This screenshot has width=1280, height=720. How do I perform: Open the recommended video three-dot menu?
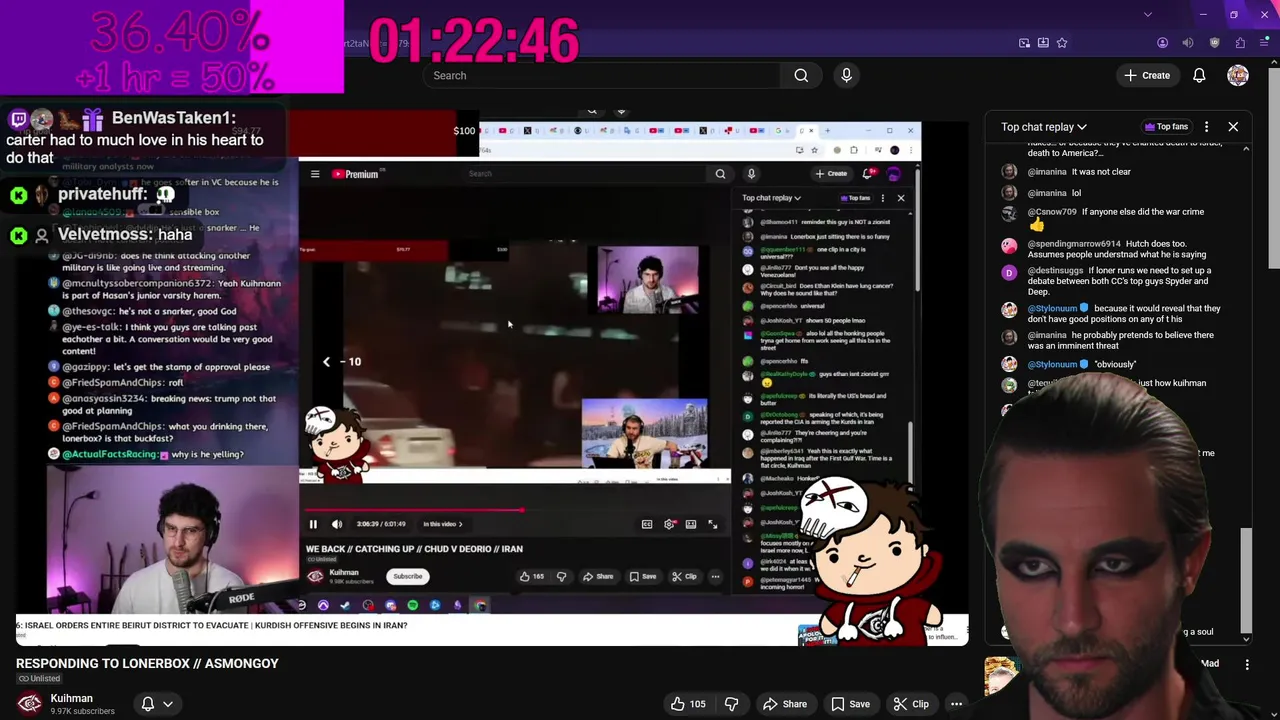pyautogui.click(x=1247, y=664)
